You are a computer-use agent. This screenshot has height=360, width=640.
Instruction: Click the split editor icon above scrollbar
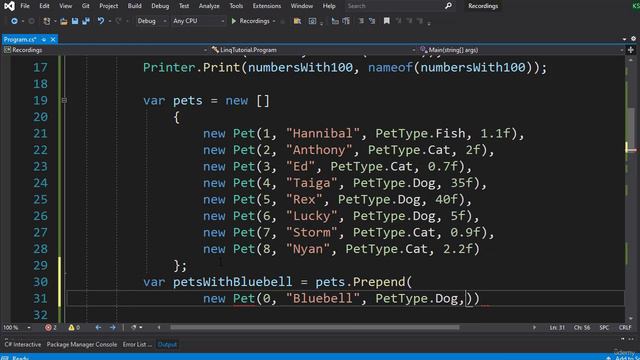pyautogui.click(x=631, y=50)
